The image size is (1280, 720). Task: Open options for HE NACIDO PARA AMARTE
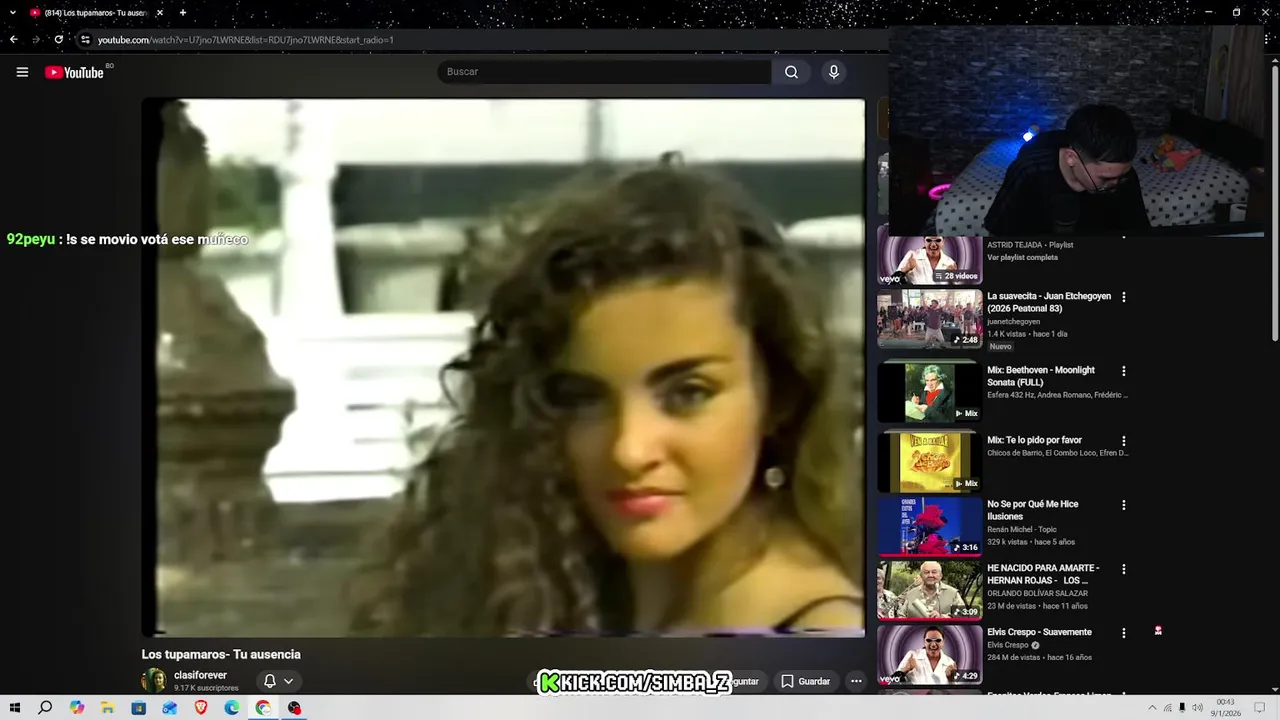point(1123,569)
